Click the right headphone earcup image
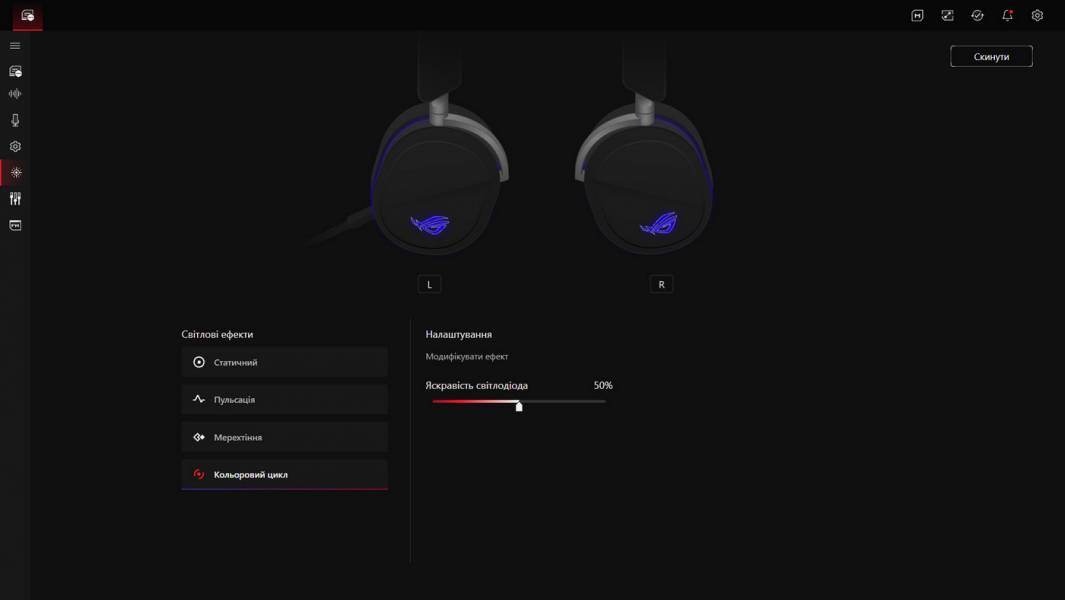The height and width of the screenshot is (600, 1065). coord(645,178)
